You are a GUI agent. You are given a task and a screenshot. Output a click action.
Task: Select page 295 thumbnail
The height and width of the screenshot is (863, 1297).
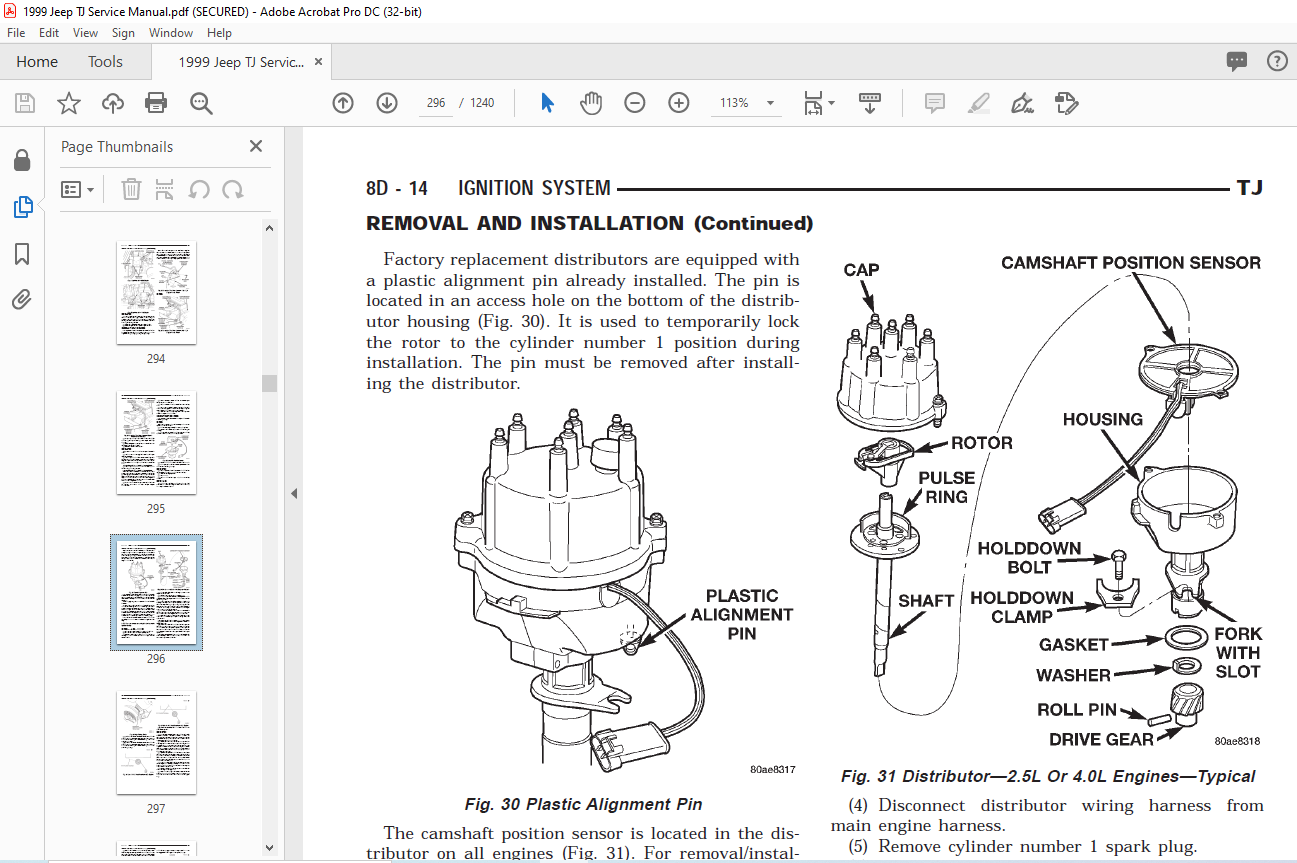pyautogui.click(x=156, y=442)
